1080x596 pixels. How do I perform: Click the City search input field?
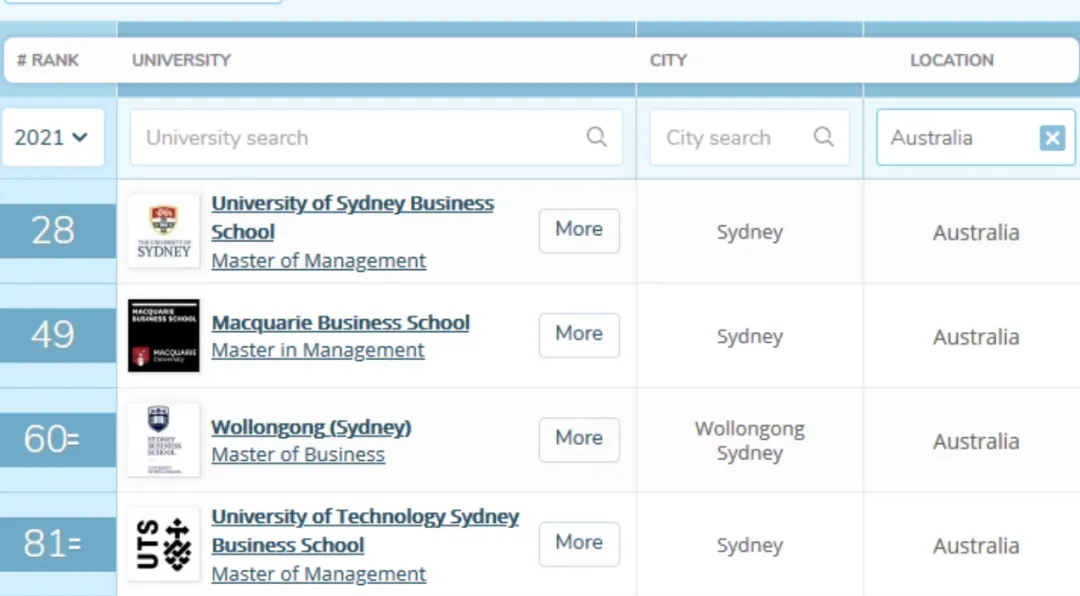[749, 137]
